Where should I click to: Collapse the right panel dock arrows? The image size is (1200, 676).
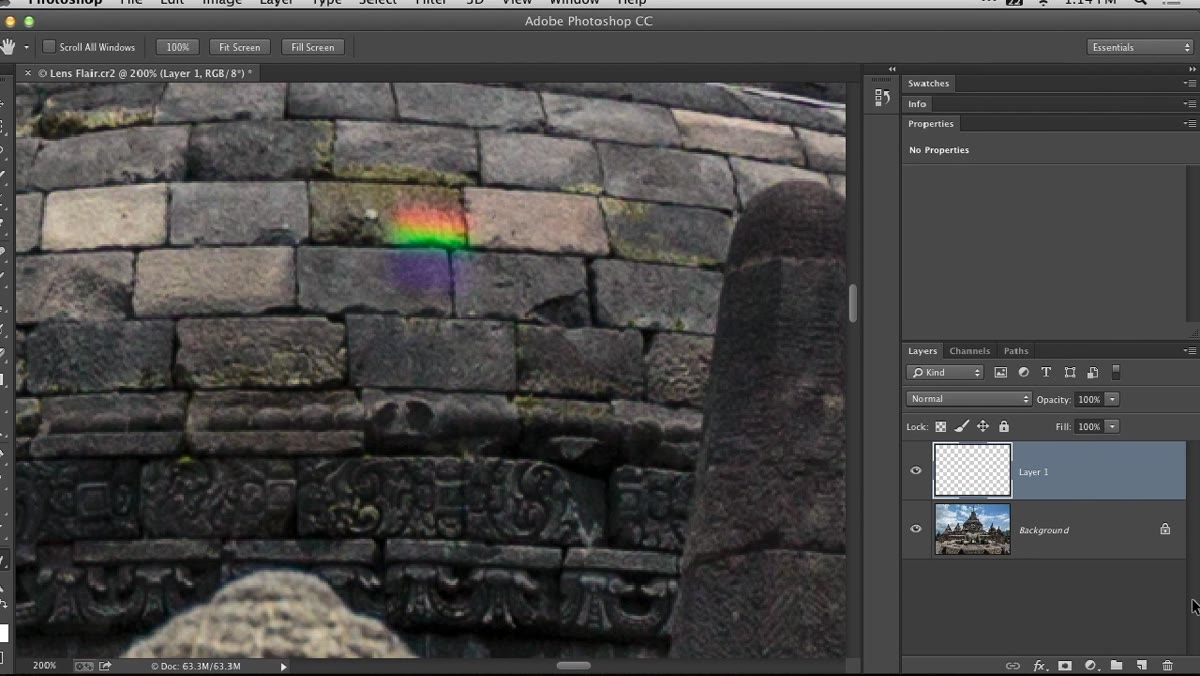pyautogui.click(x=1192, y=69)
